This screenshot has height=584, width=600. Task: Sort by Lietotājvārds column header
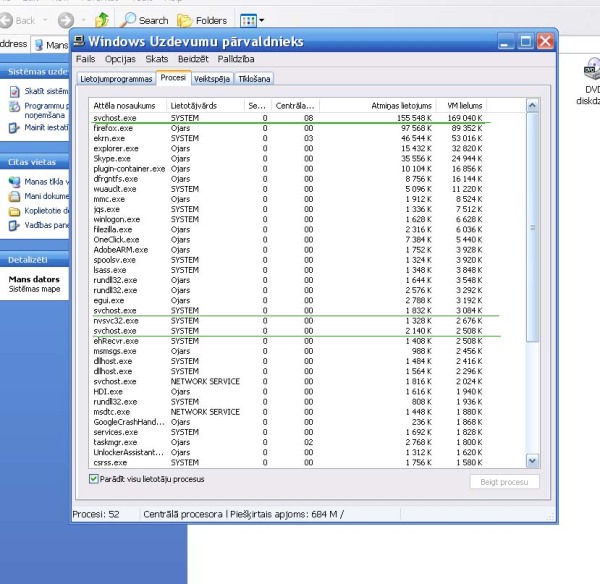205,106
